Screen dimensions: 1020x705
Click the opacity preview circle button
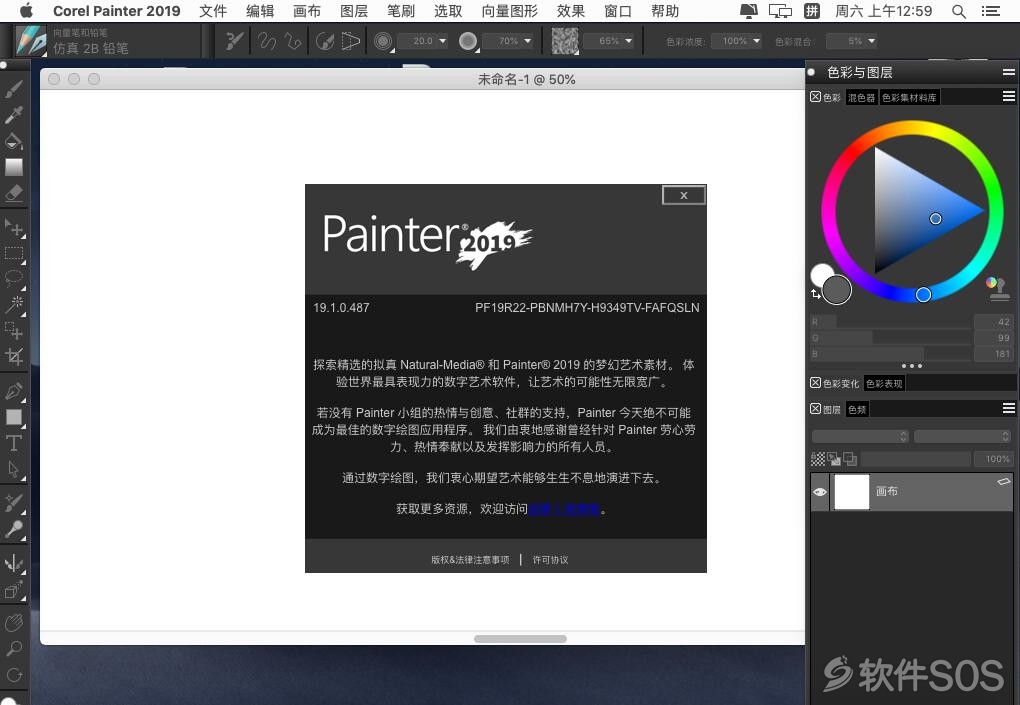468,41
